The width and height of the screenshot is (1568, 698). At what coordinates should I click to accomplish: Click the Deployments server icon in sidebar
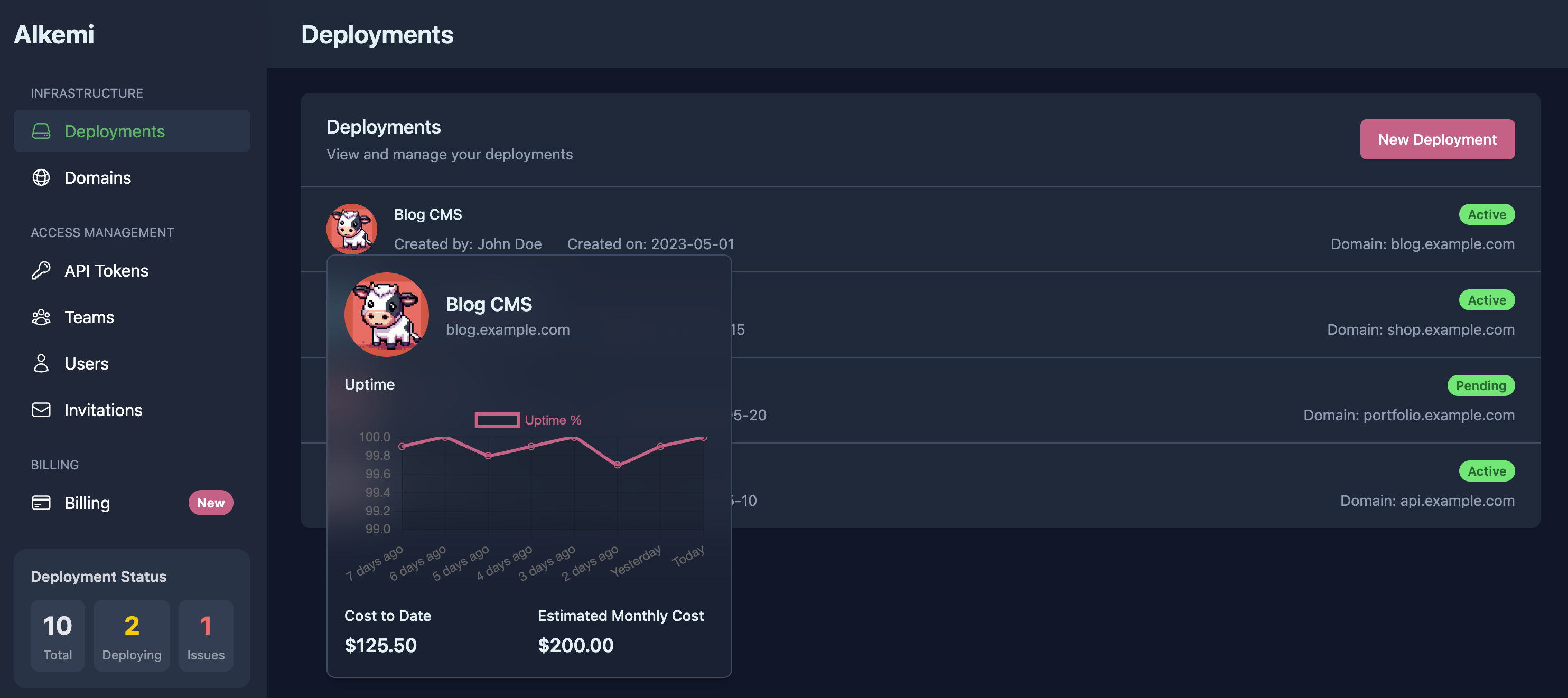(x=41, y=131)
